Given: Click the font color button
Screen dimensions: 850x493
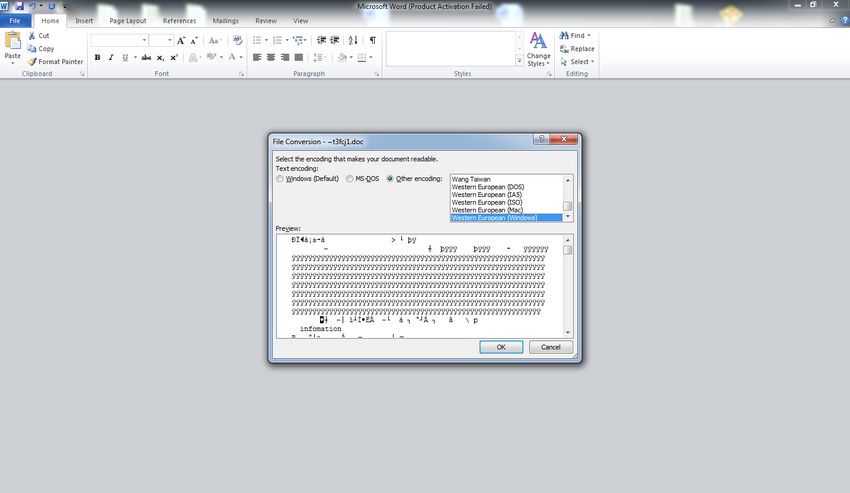Looking at the screenshot, I should tap(232, 57).
